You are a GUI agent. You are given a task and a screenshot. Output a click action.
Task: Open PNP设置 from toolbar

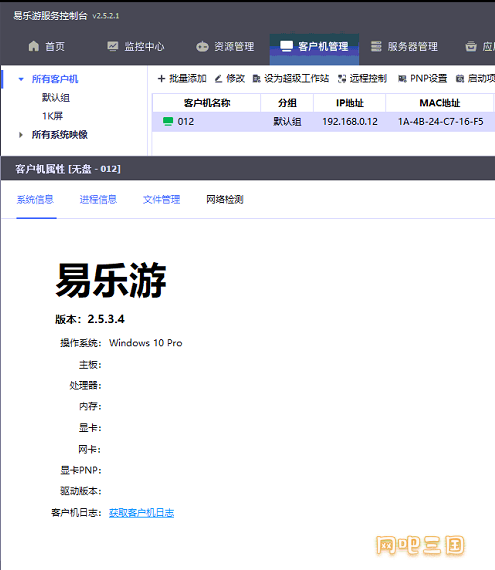click(423, 79)
